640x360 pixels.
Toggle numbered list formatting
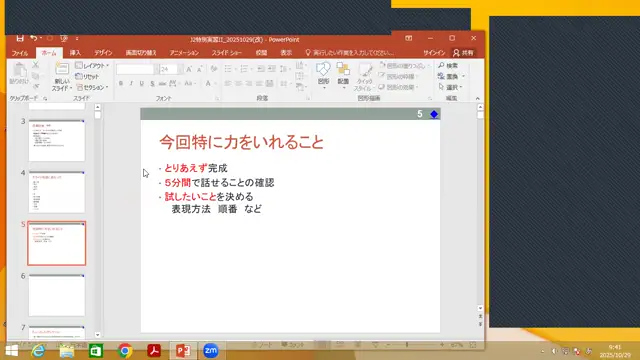tap(245, 69)
